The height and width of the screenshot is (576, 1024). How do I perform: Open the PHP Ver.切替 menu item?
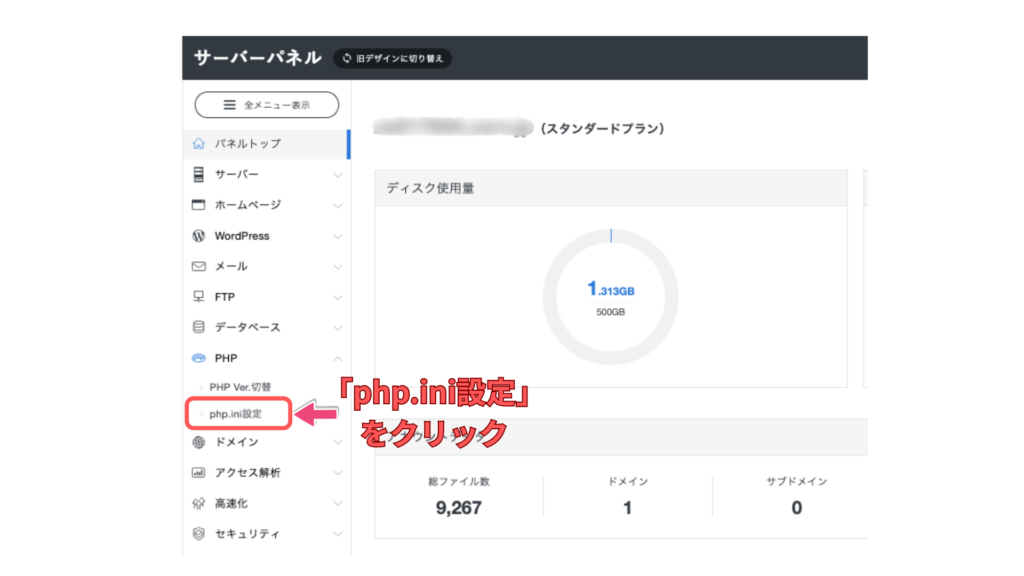[240, 387]
